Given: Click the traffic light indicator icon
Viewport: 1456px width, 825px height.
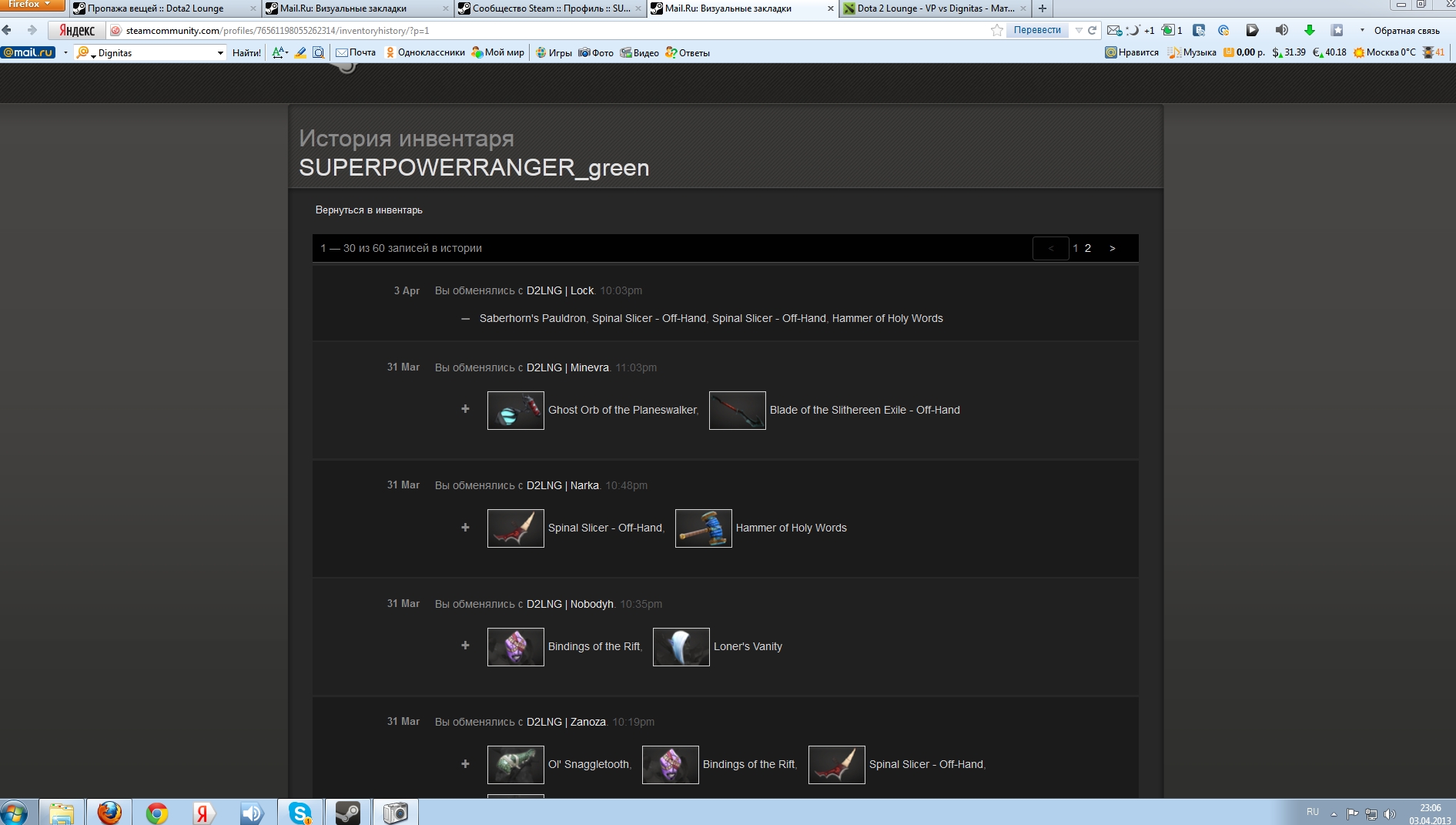Looking at the screenshot, I should point(1428,52).
